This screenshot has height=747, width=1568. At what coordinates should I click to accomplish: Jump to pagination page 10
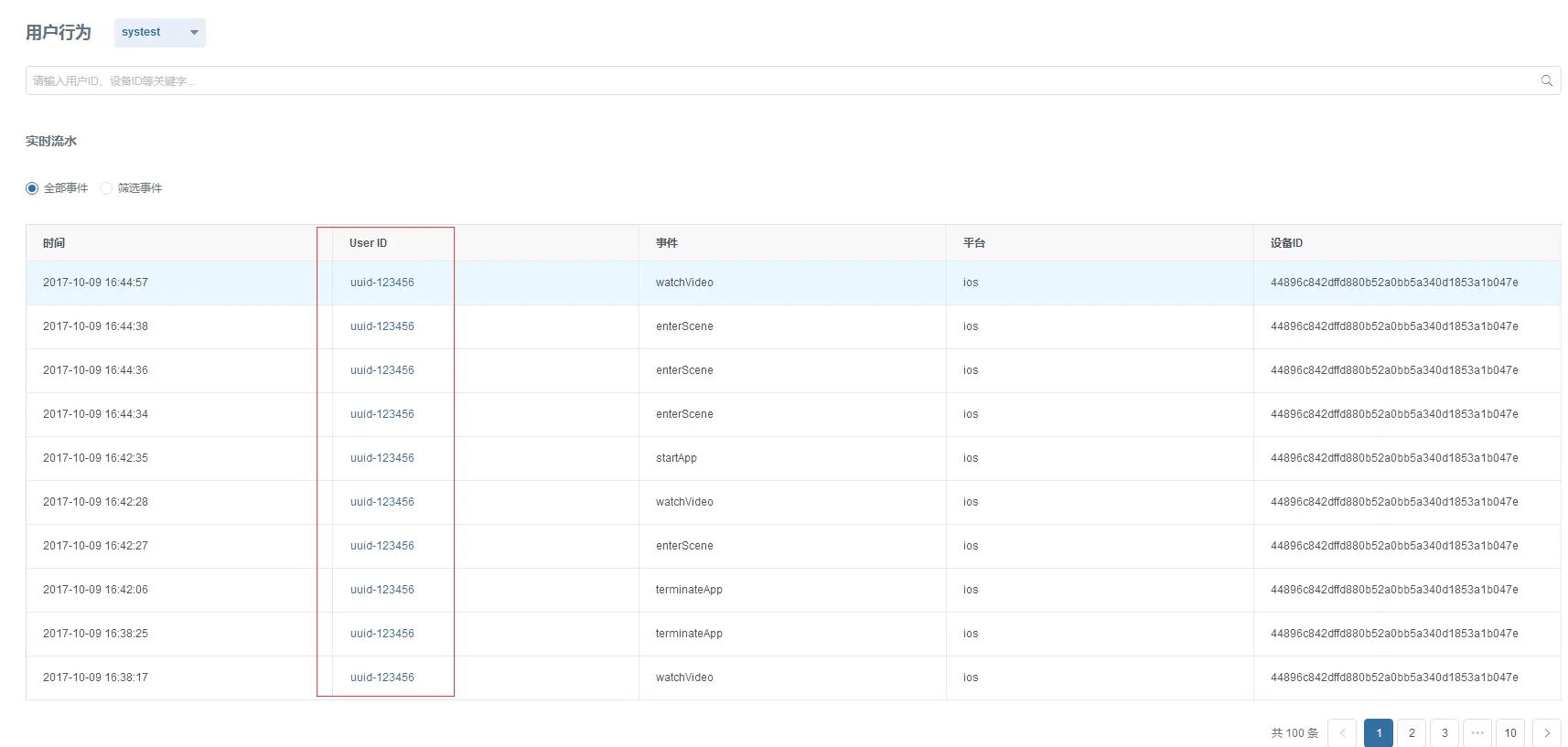pos(1510,732)
